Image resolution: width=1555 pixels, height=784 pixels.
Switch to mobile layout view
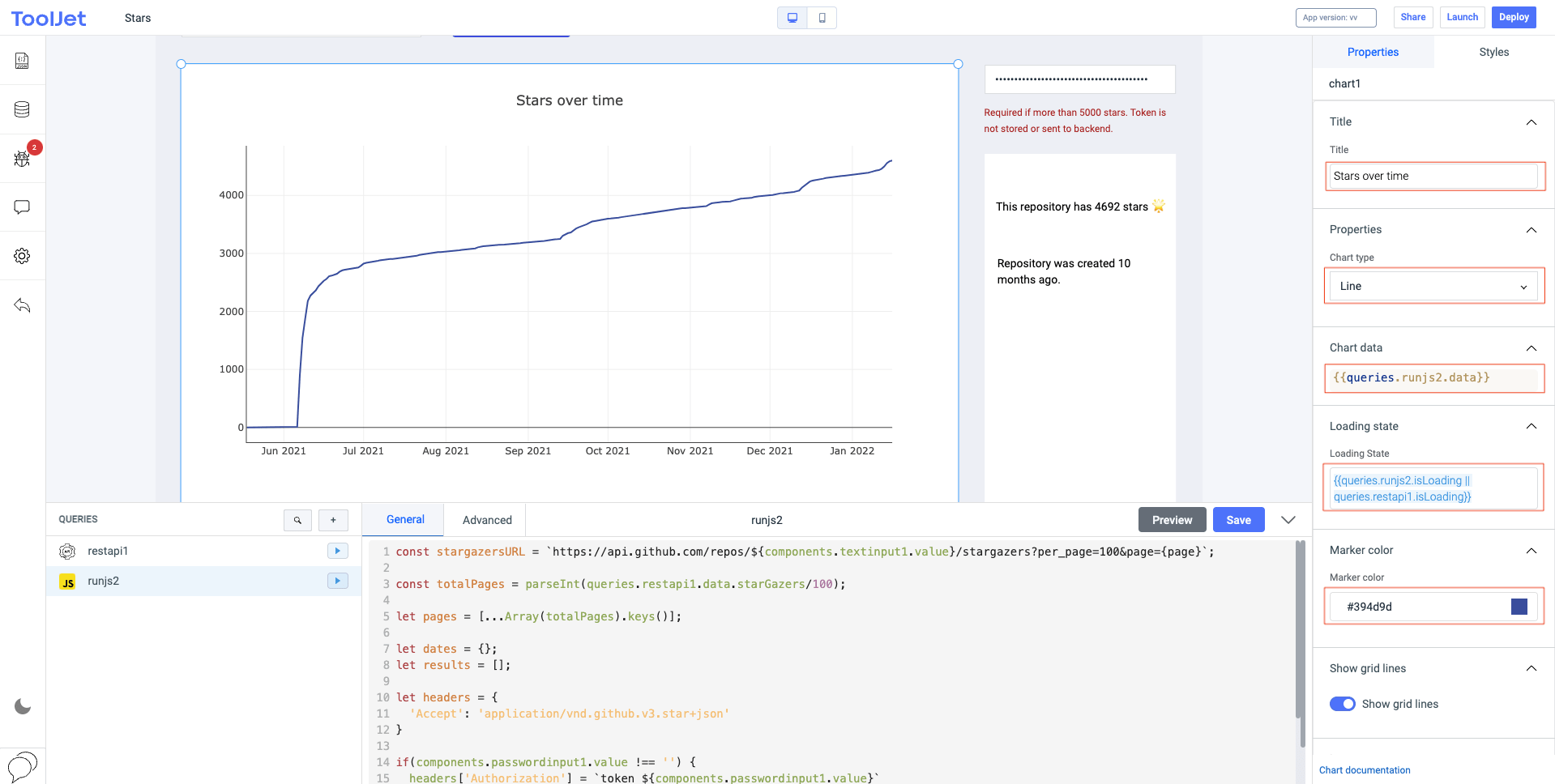[x=822, y=18]
